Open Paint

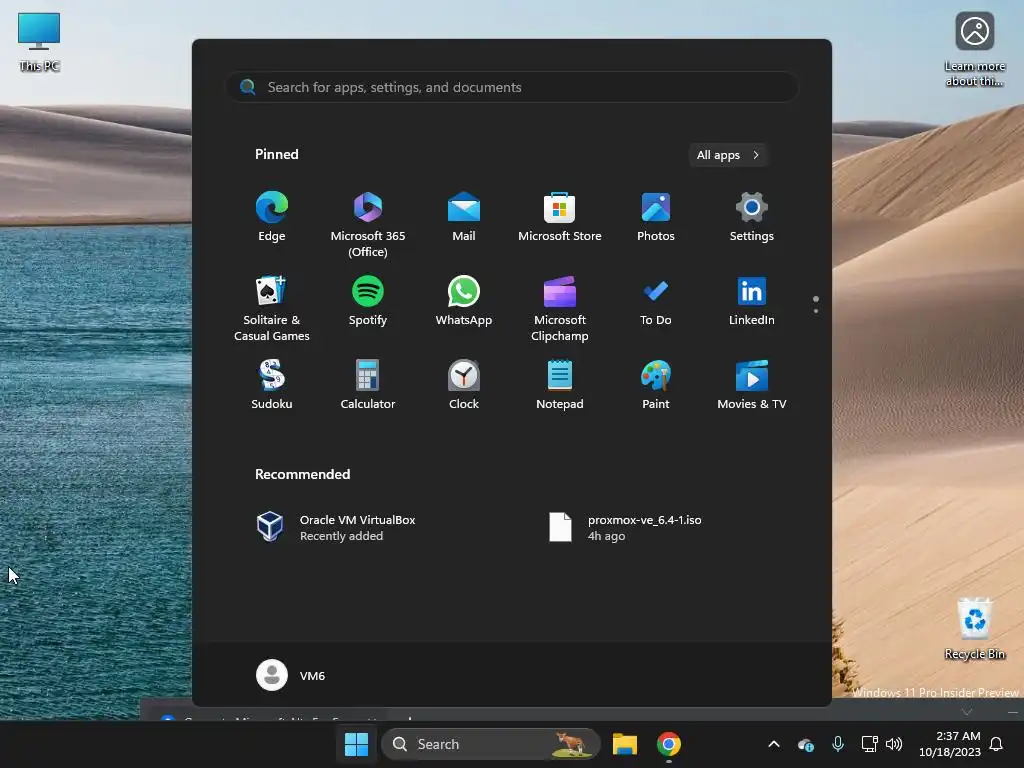(656, 385)
